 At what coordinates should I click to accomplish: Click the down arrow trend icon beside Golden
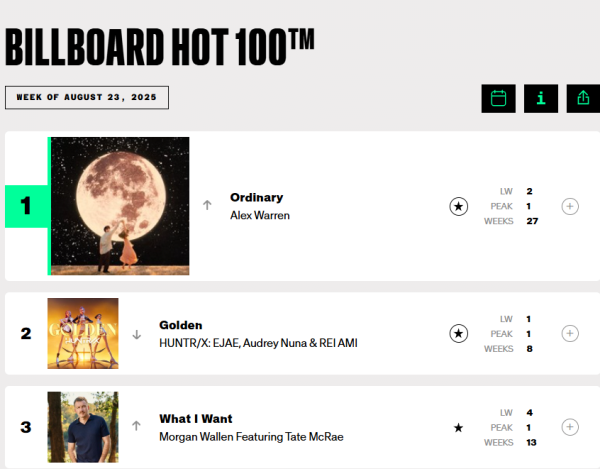tap(136, 334)
